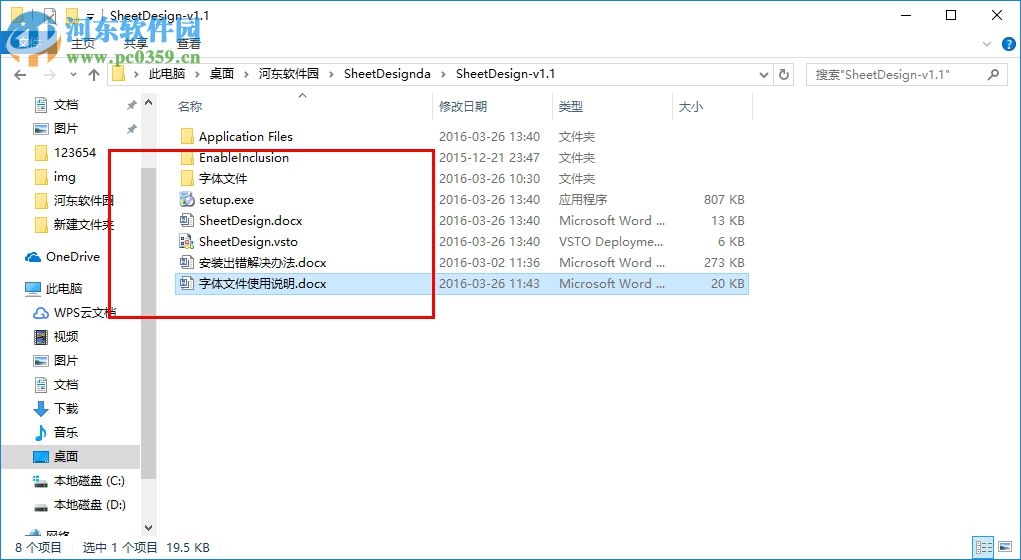Click the navigation pane scrollbar thumb
Screen dimensions: 1021x560
tap(148, 324)
